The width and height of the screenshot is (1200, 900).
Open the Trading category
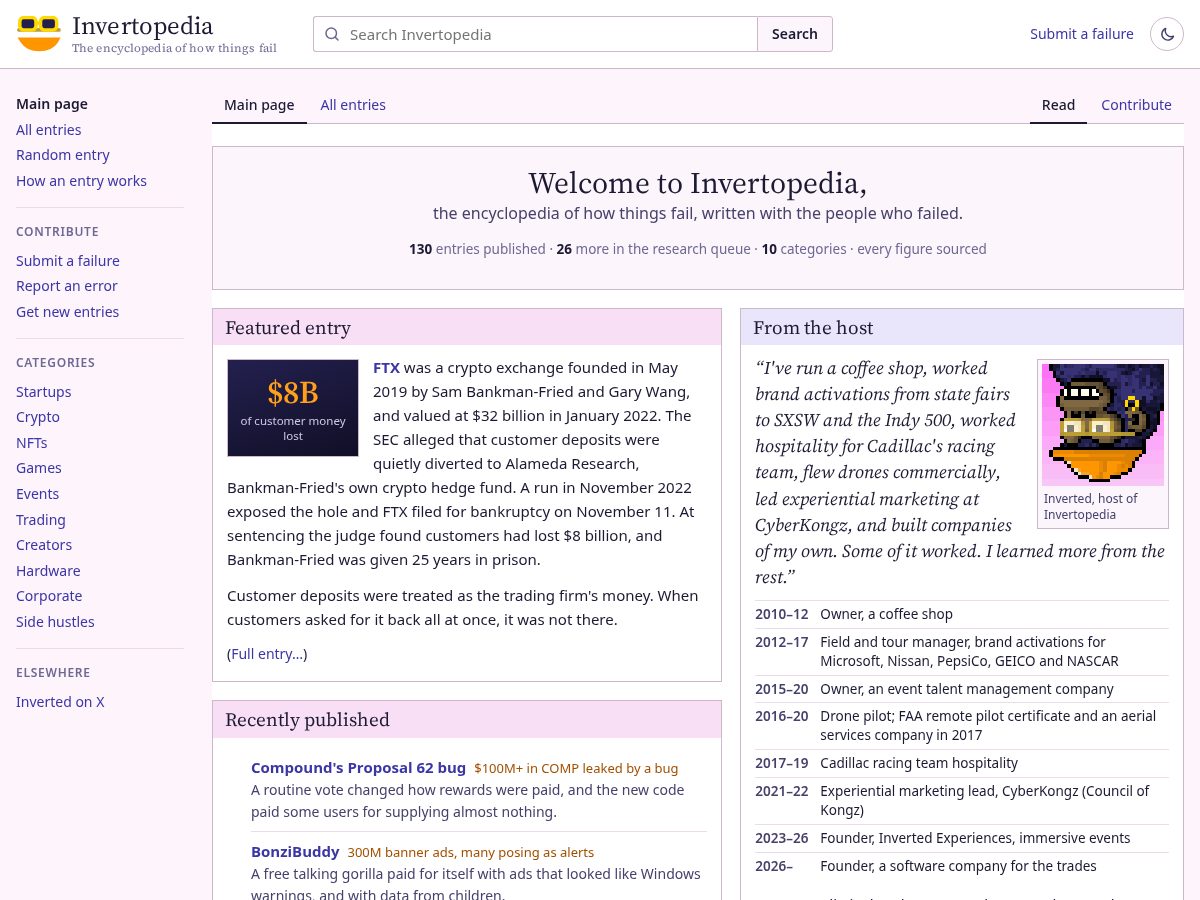click(41, 520)
